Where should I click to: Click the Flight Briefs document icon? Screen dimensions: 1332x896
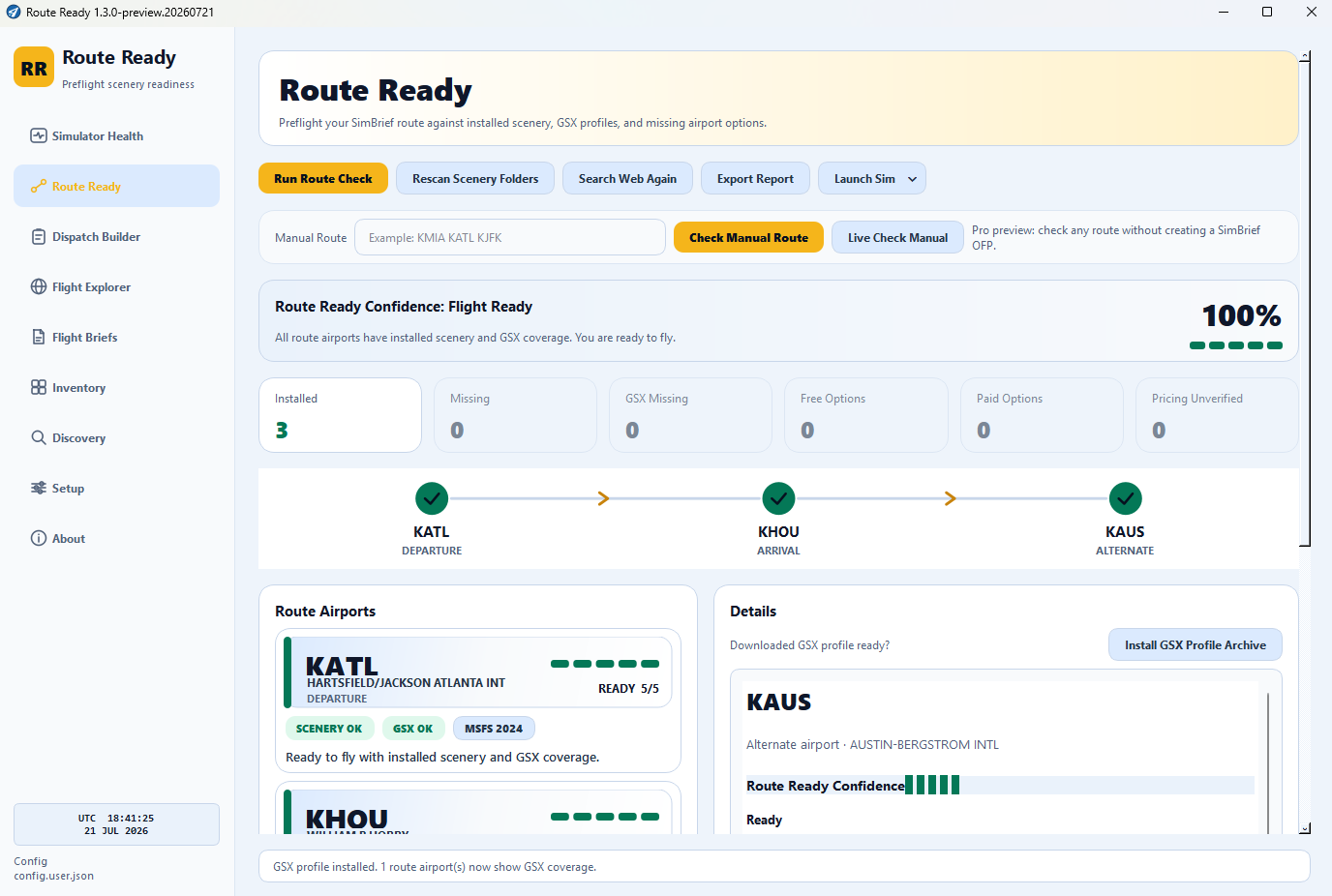39,337
